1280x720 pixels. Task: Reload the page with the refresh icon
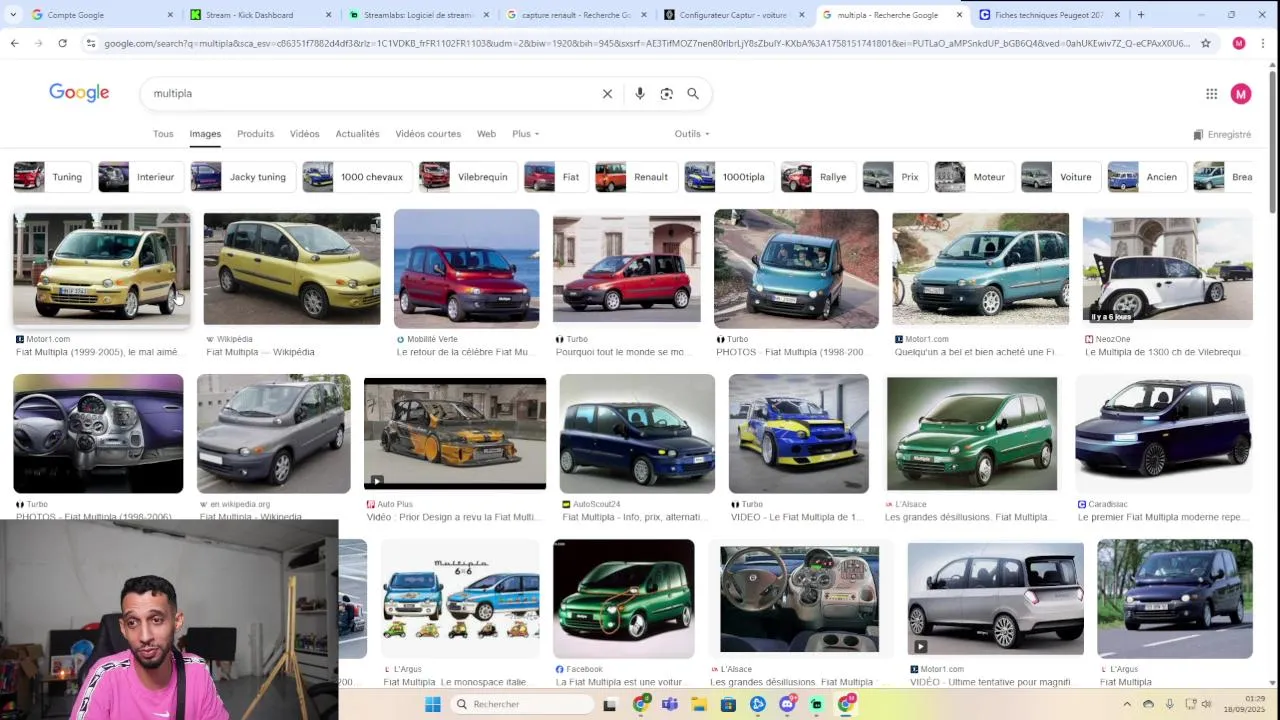tap(62, 43)
